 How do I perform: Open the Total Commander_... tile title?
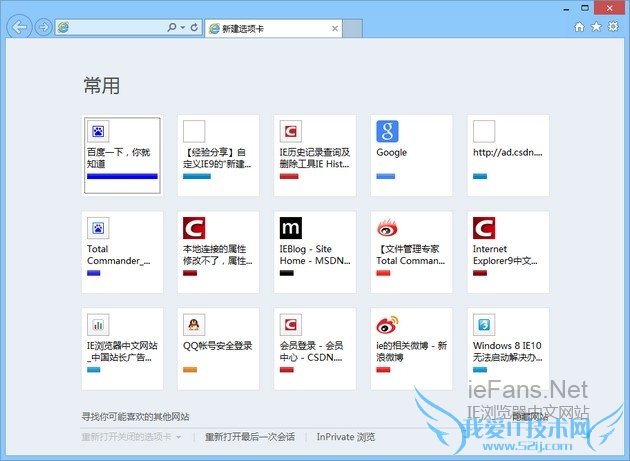tap(119, 255)
